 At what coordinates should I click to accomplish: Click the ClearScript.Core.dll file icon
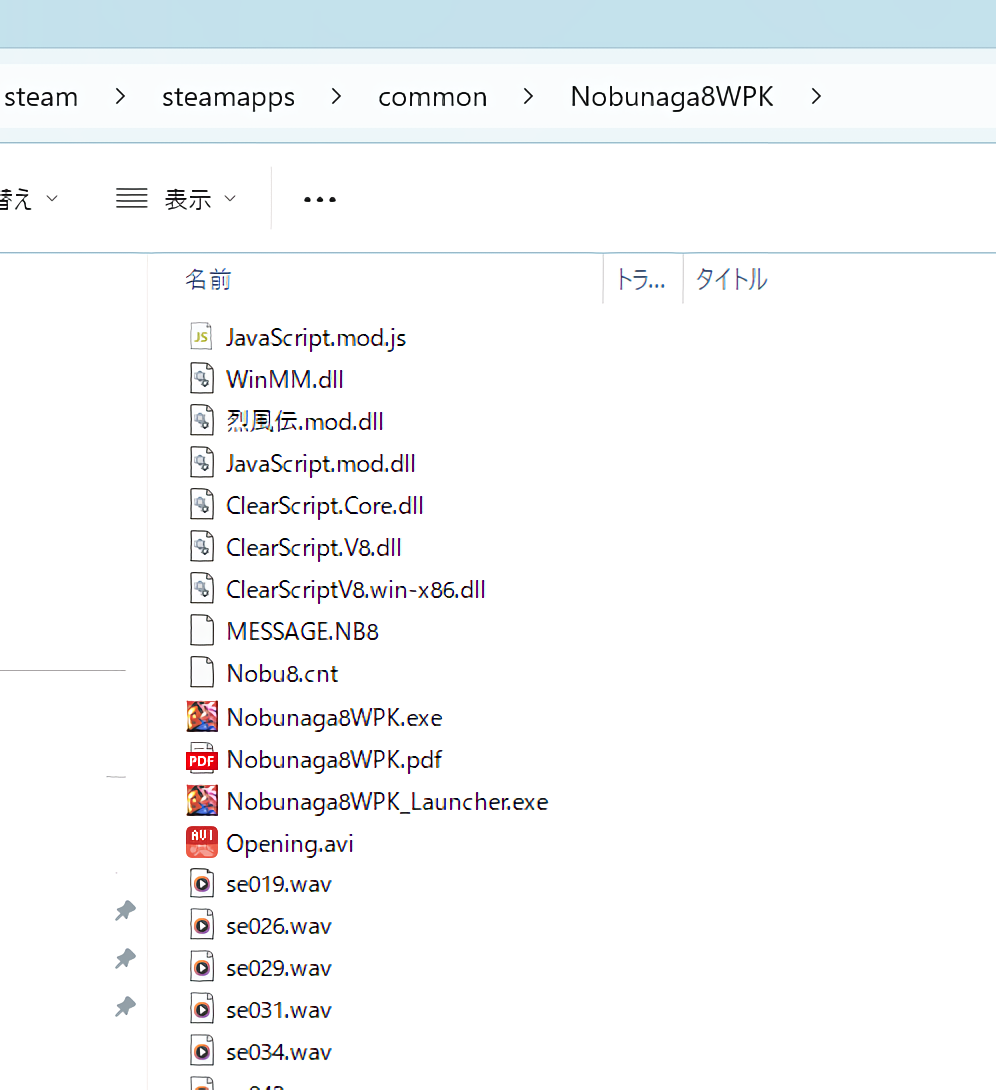coord(202,505)
